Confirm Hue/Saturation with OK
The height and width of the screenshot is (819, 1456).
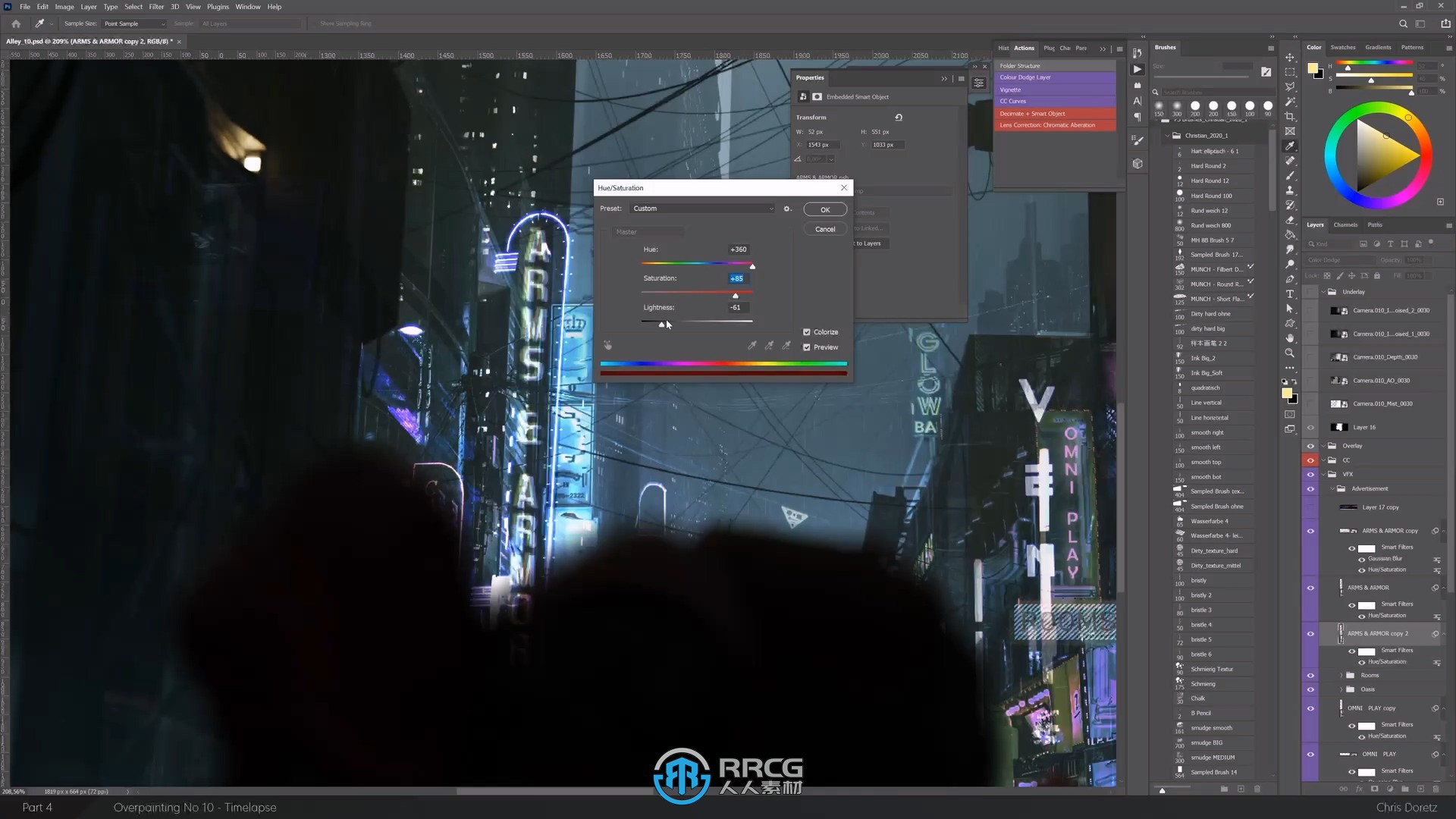tap(825, 210)
